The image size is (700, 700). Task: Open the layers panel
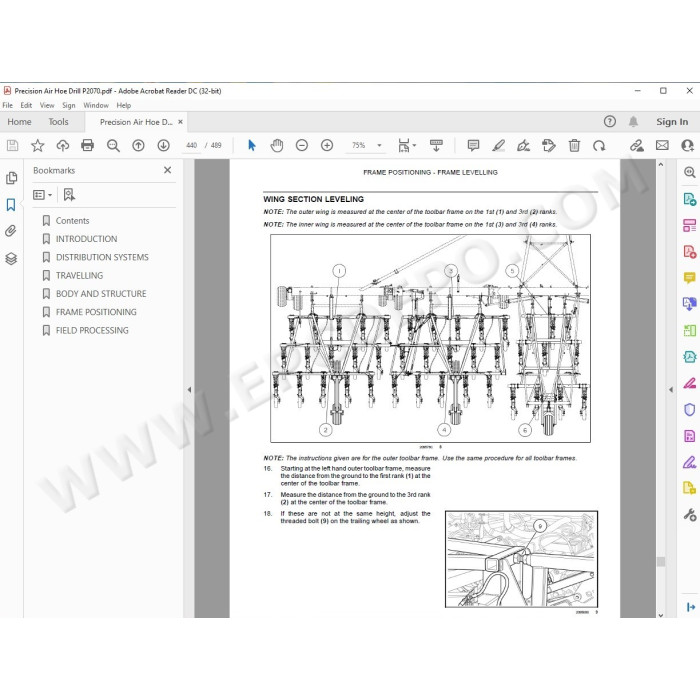pyautogui.click(x=11, y=258)
